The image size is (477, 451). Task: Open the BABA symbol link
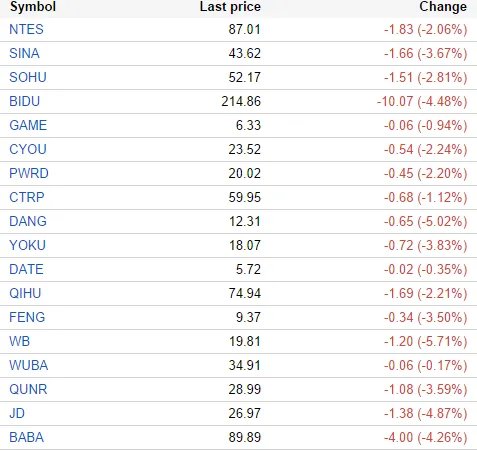tap(27, 437)
